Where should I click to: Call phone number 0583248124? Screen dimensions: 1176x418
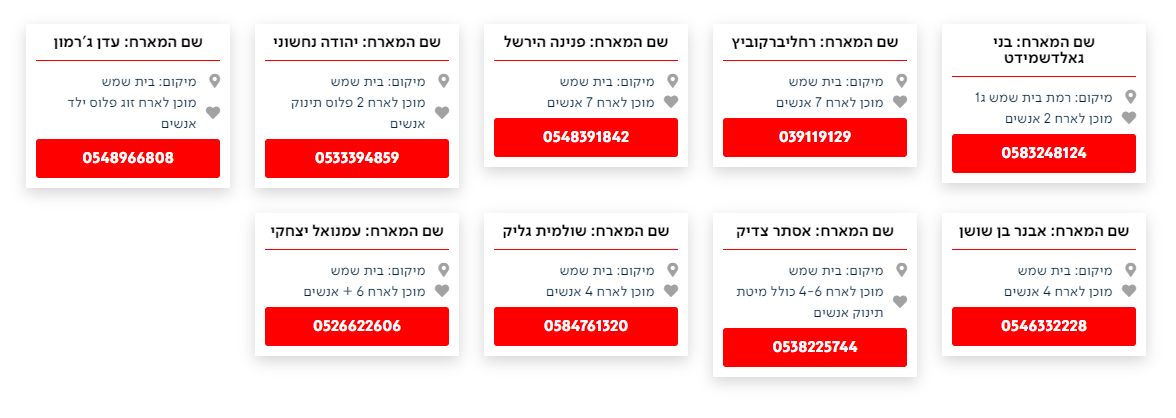click(x=1043, y=153)
